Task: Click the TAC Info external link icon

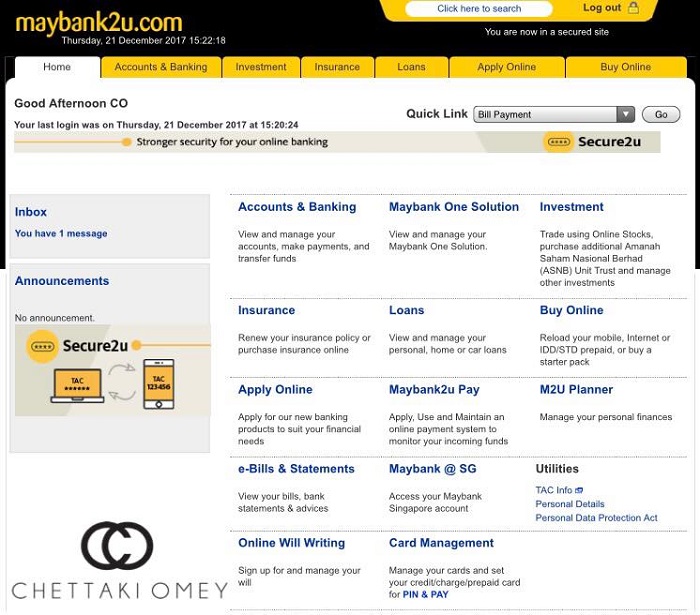Action: [579, 490]
